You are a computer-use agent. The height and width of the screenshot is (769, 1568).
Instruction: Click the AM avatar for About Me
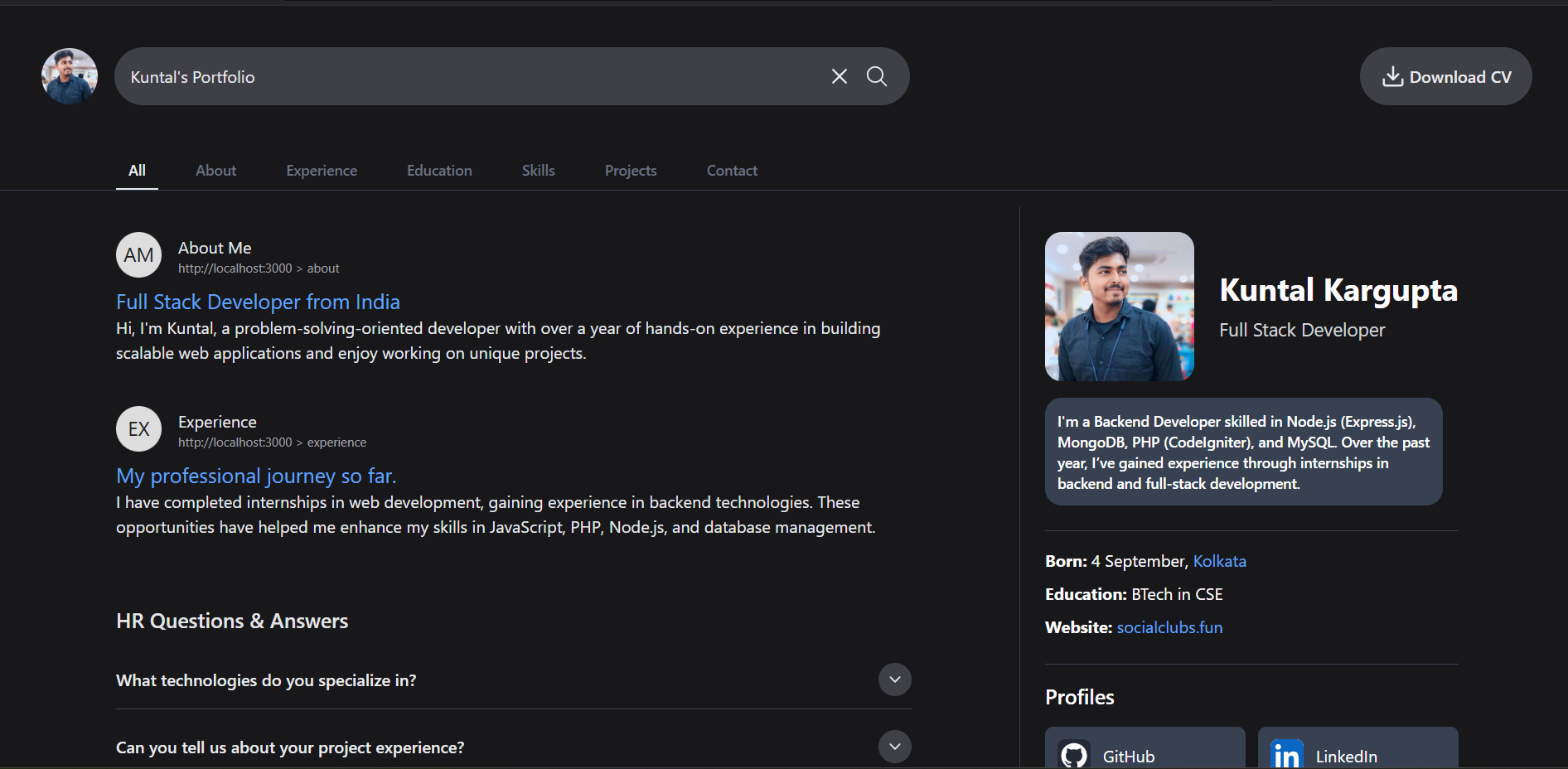point(138,255)
